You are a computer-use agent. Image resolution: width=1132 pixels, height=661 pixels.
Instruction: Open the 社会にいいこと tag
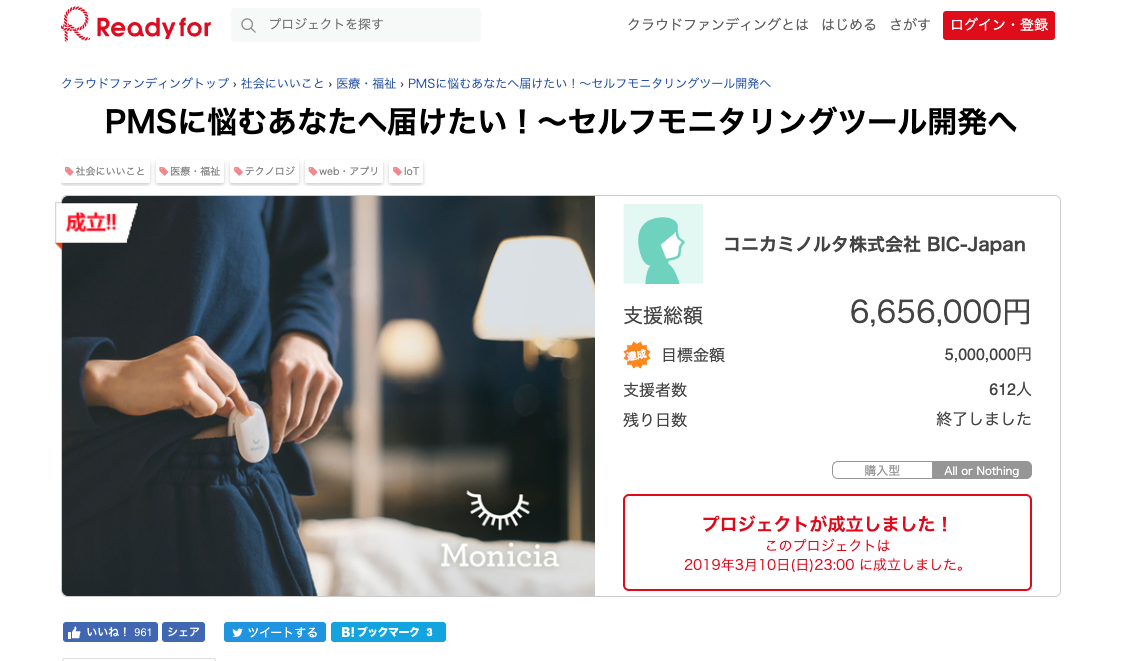pyautogui.click(x=105, y=171)
